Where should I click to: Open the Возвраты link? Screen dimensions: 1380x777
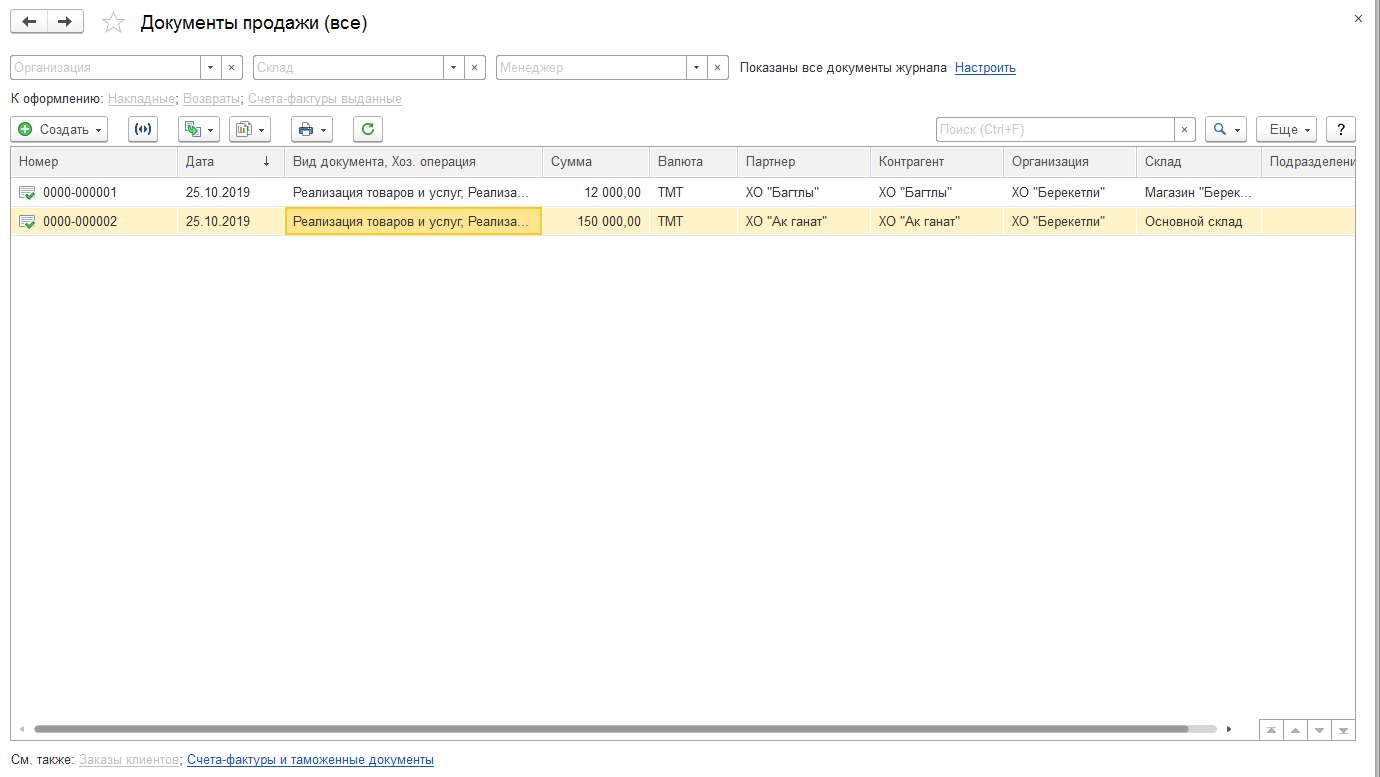click(212, 99)
